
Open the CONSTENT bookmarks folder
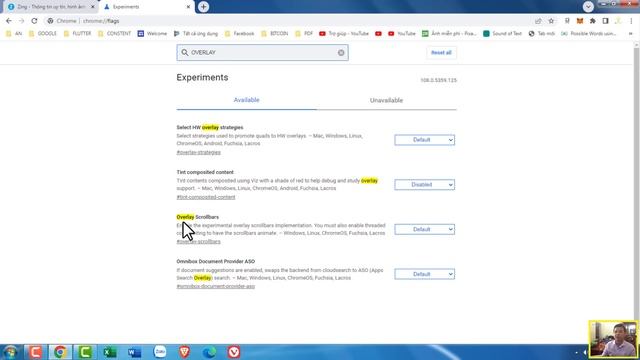pyautogui.click(x=115, y=33)
